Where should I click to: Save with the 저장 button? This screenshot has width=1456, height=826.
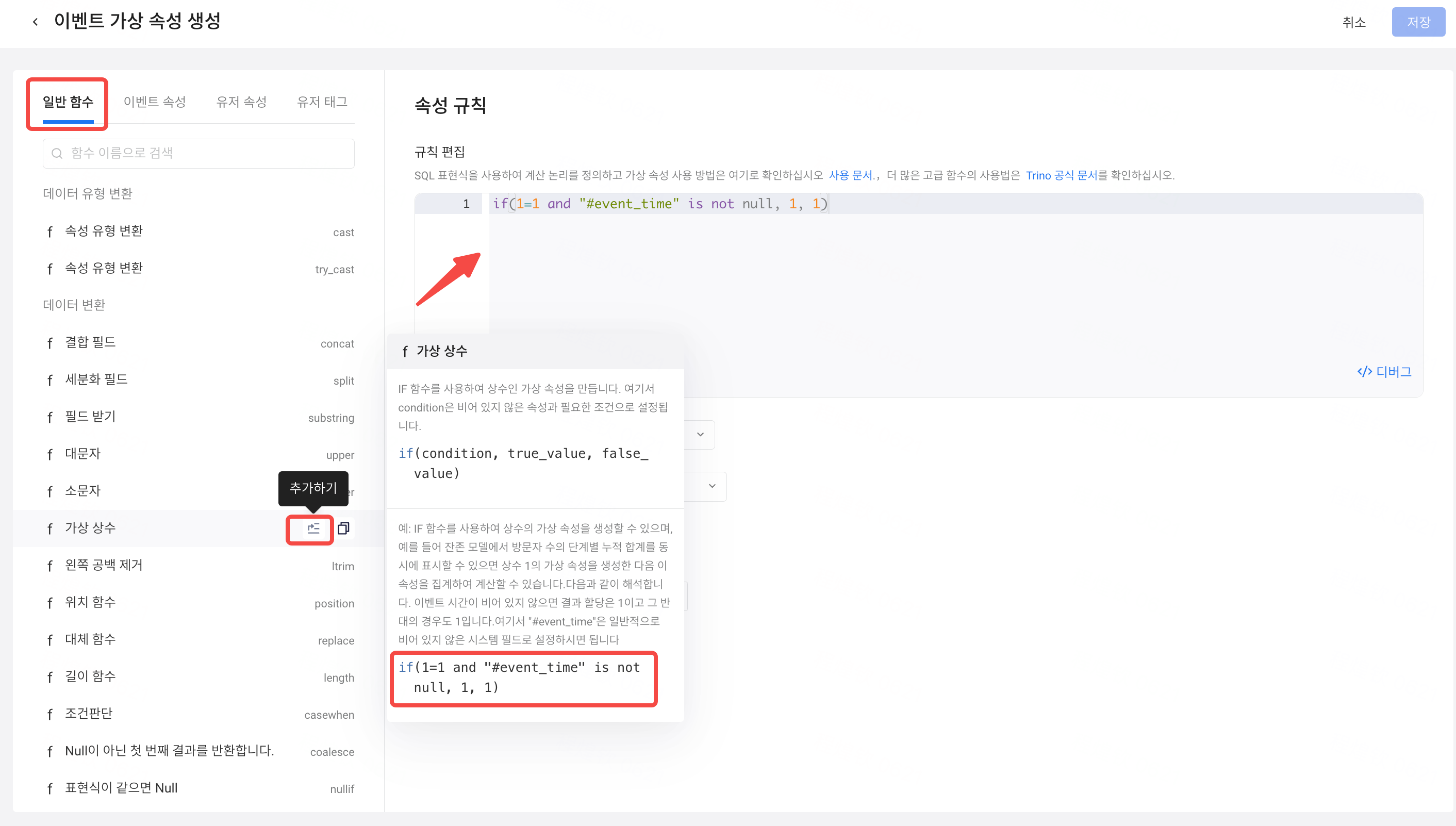point(1418,22)
